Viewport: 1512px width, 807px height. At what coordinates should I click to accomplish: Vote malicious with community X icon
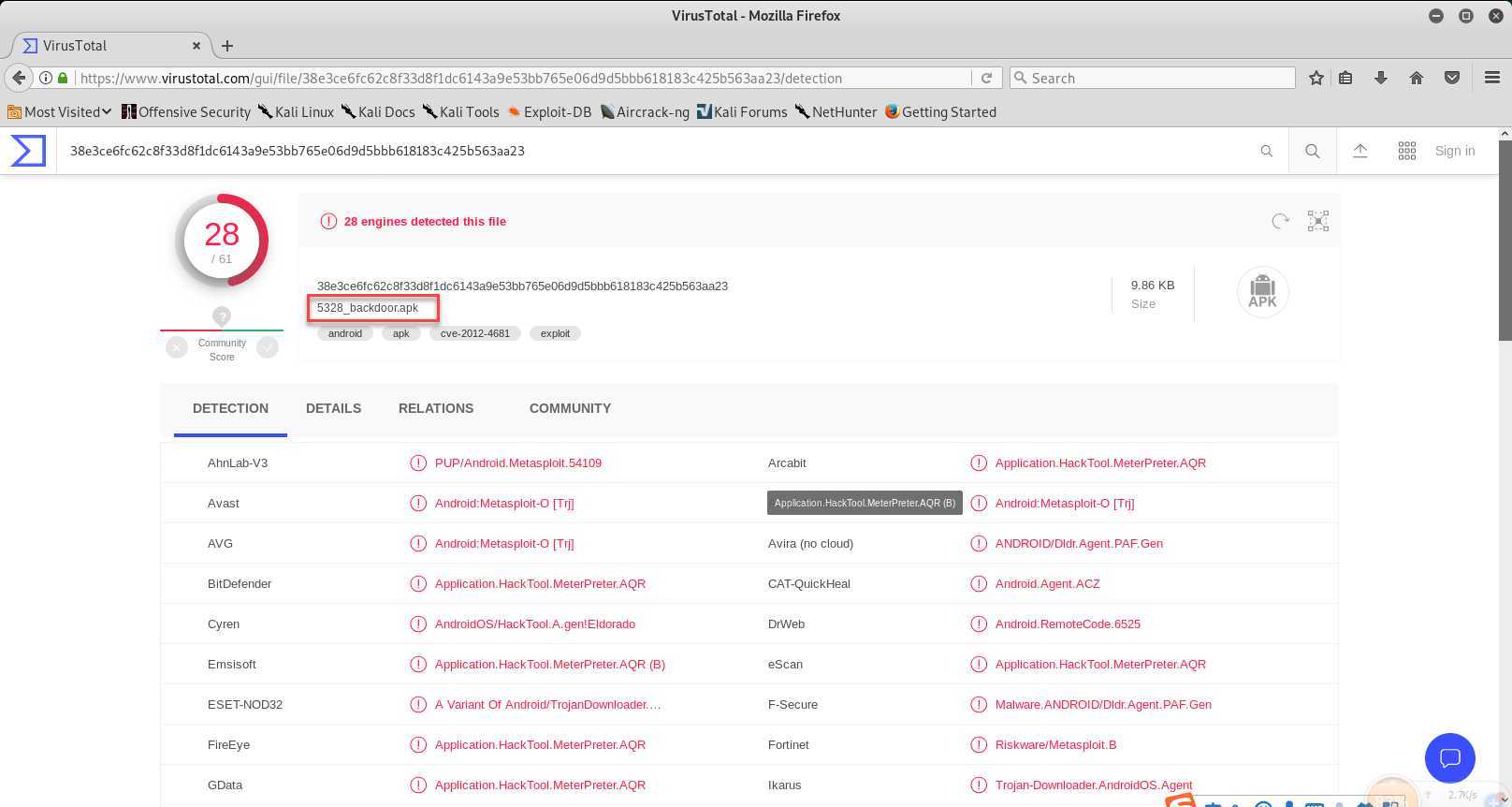[177, 348]
